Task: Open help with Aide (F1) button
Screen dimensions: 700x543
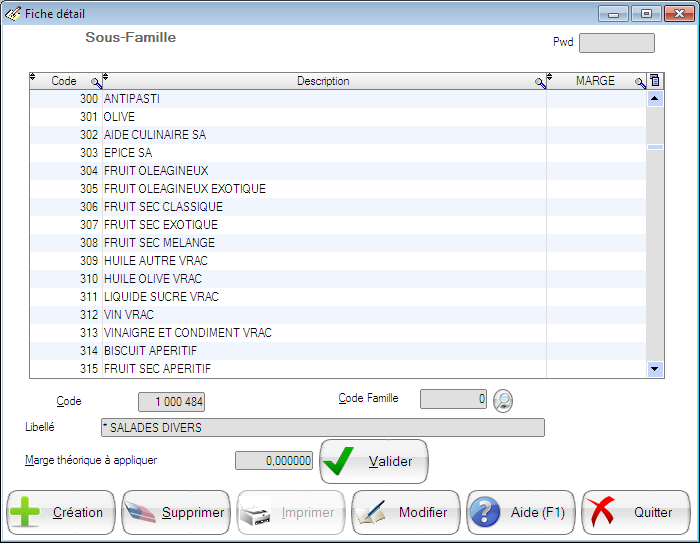Action: pyautogui.click(x=520, y=513)
